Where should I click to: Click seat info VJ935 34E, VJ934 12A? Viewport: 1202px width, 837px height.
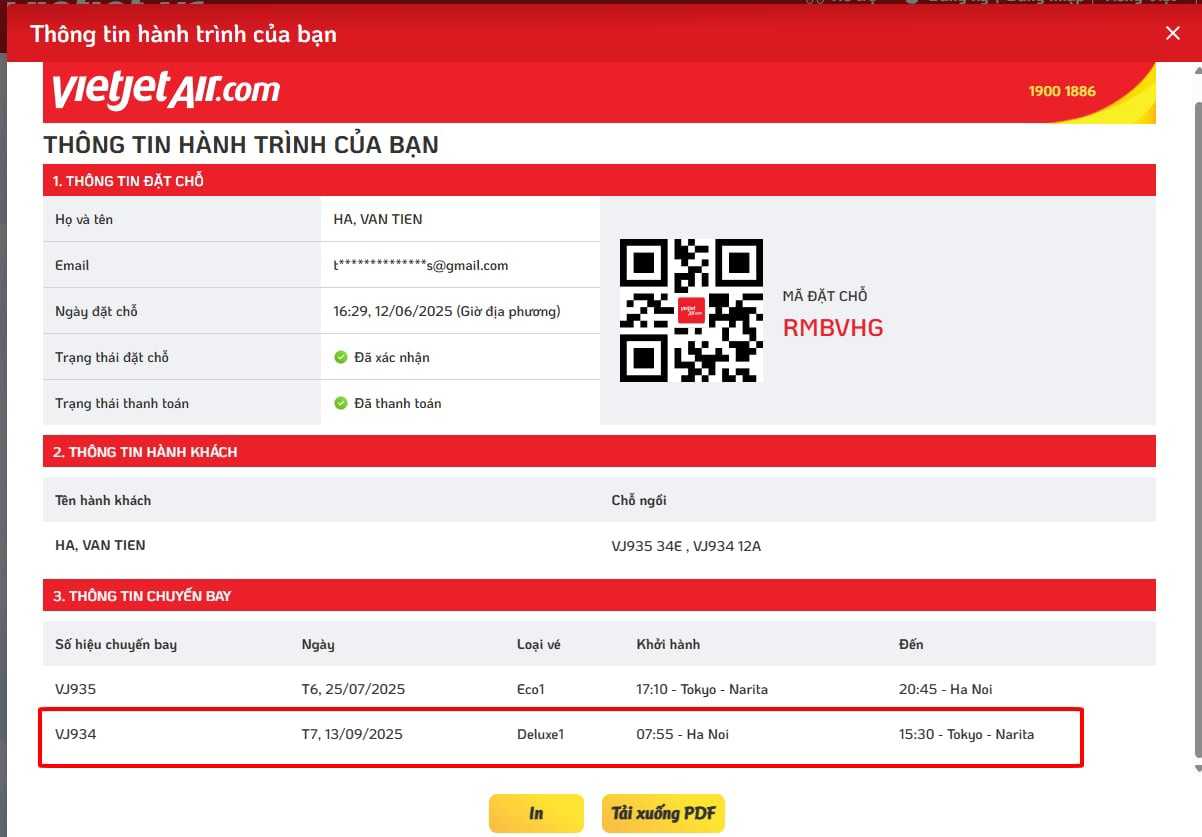tap(686, 546)
